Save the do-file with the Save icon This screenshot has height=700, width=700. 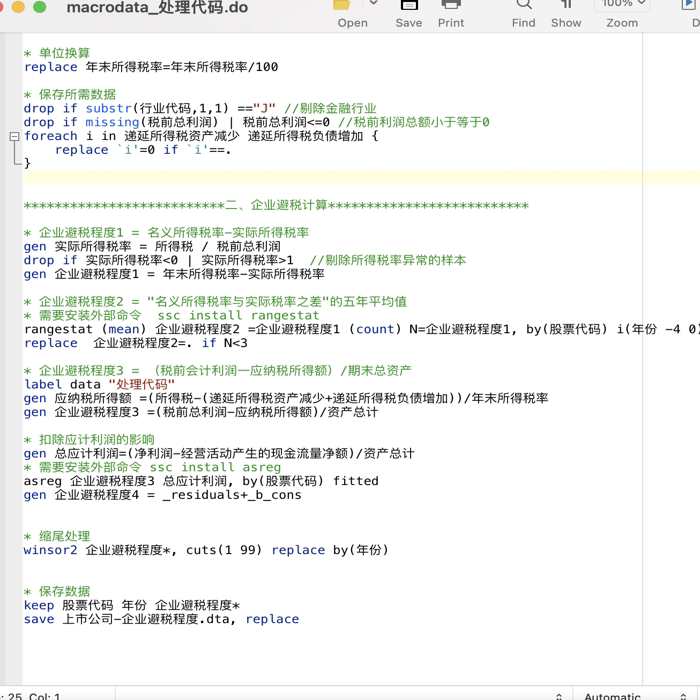(409, 4)
